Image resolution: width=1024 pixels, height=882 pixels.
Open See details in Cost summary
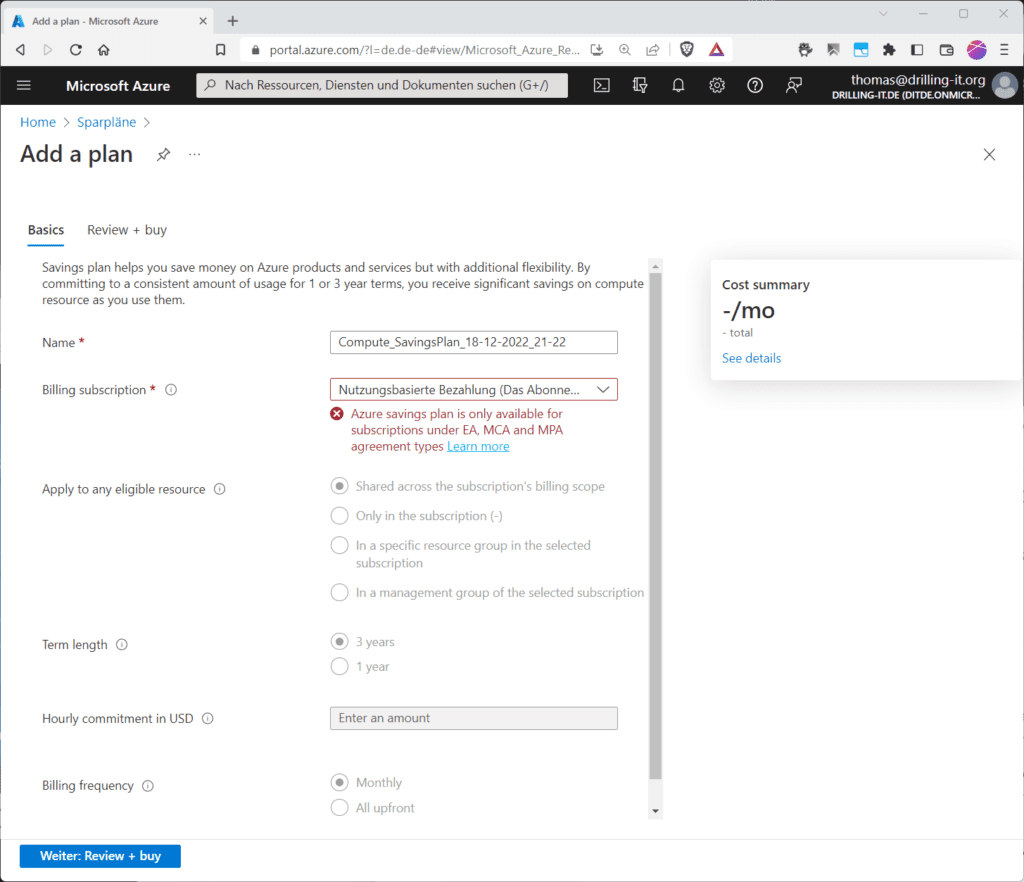click(751, 358)
